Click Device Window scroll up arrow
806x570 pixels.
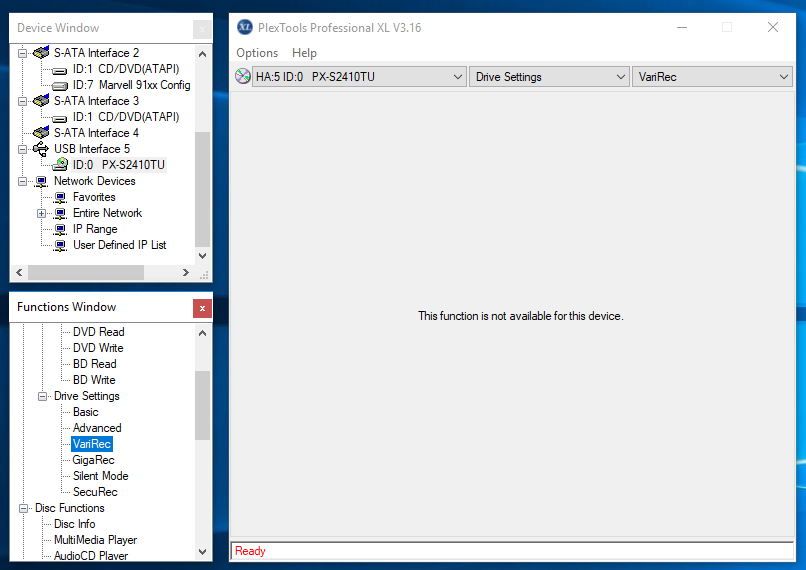point(203,53)
